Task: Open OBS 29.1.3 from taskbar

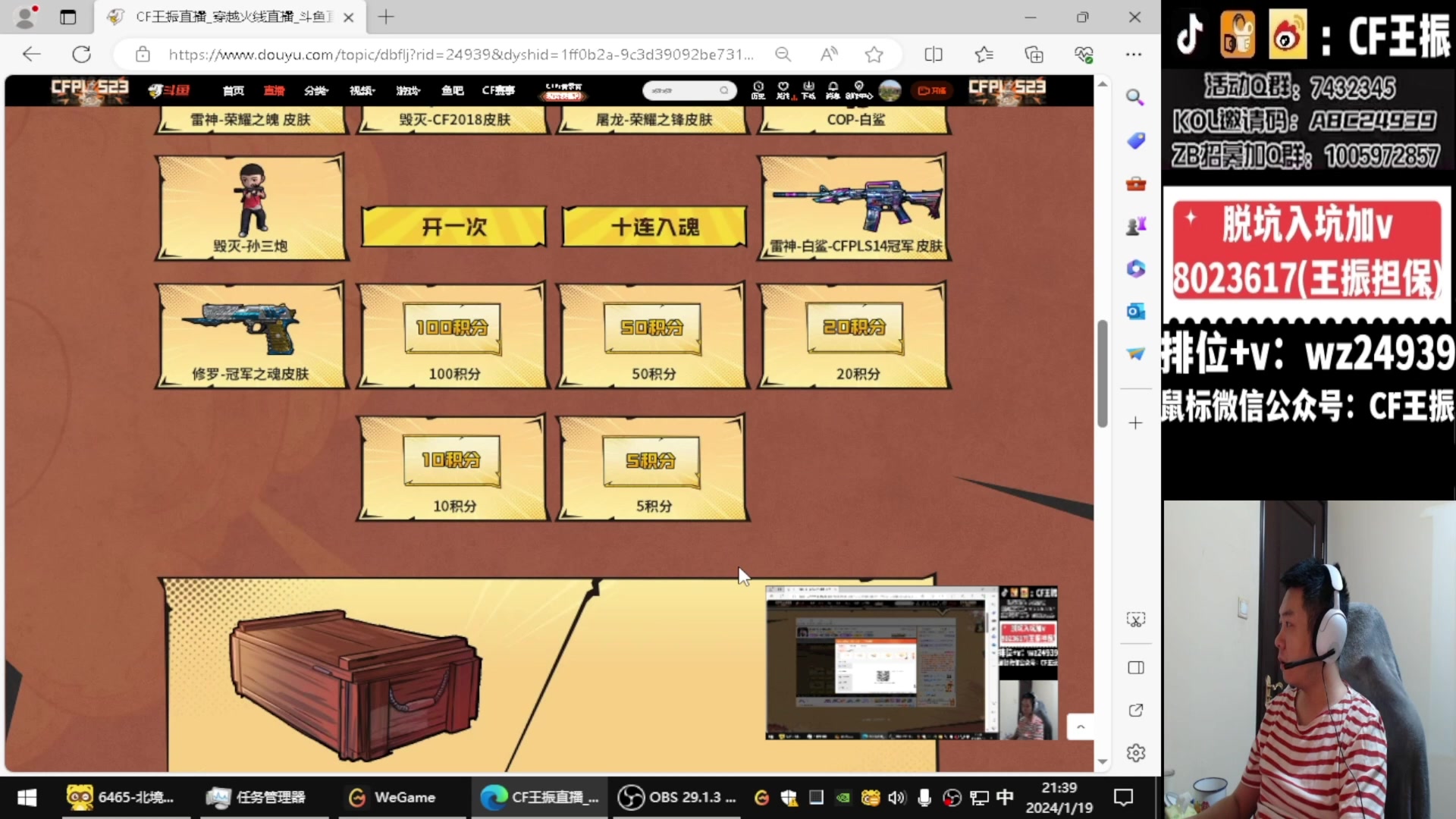Action: [x=676, y=797]
